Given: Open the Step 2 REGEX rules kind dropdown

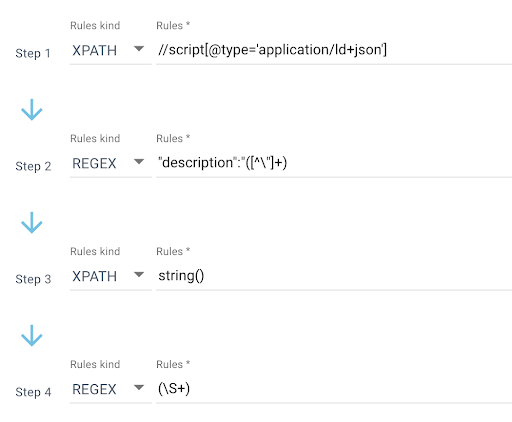Looking at the screenshot, I should 111,163.
